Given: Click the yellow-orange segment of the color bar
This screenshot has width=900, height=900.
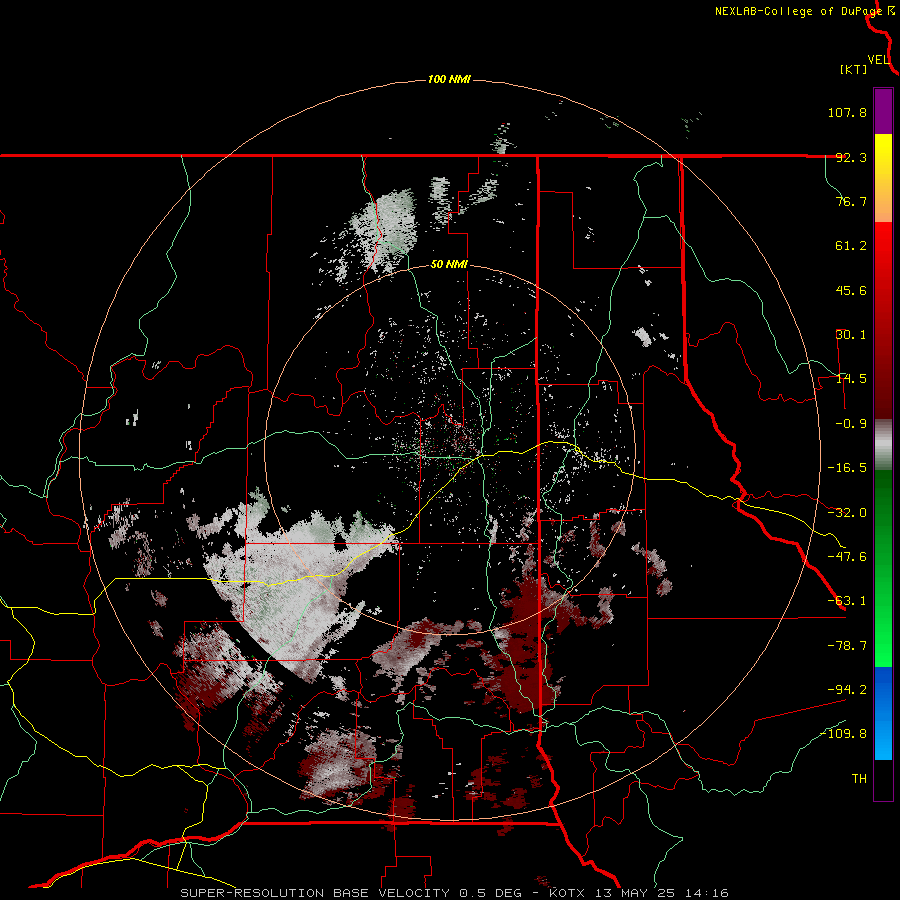Looking at the screenshot, I should pyautogui.click(x=883, y=178).
